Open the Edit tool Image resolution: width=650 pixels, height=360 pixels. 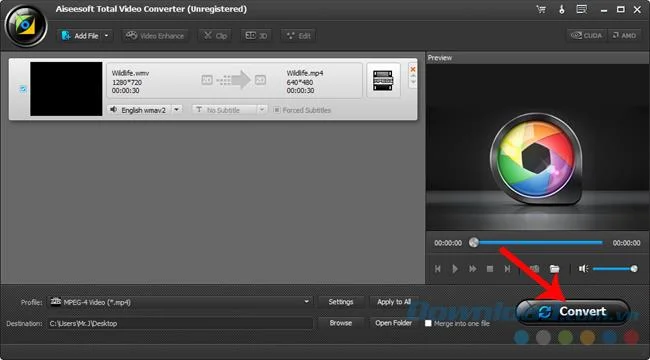point(298,36)
